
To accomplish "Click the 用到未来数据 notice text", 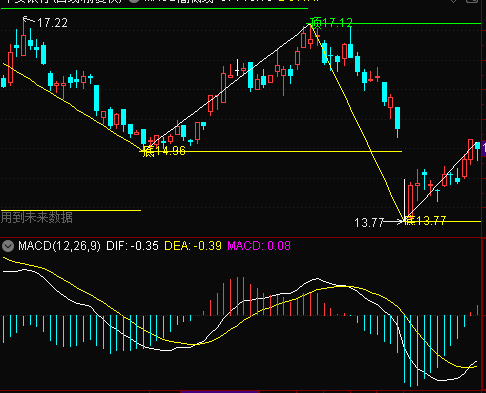I will pos(37,218).
